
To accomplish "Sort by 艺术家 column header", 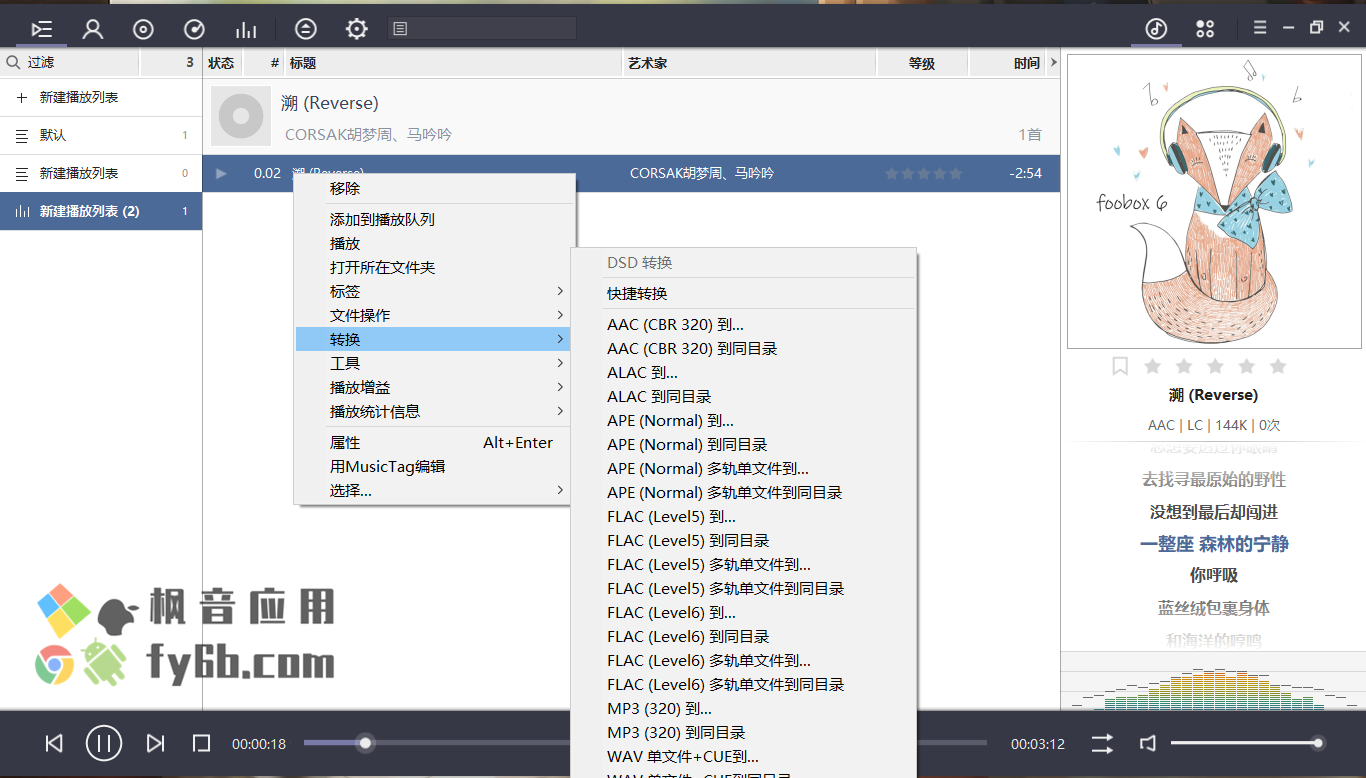I will point(750,63).
